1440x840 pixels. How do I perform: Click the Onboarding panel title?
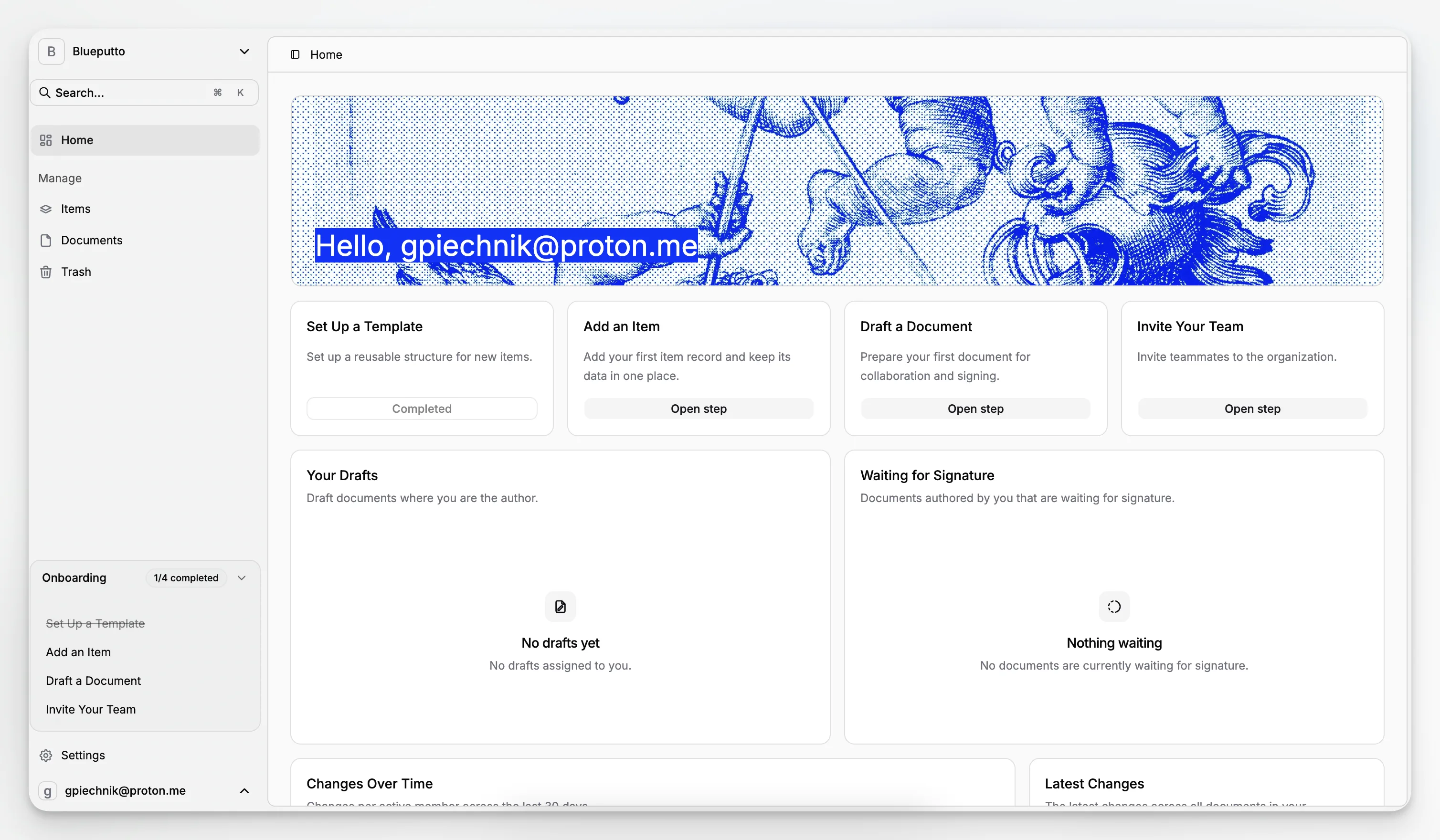[74, 578]
